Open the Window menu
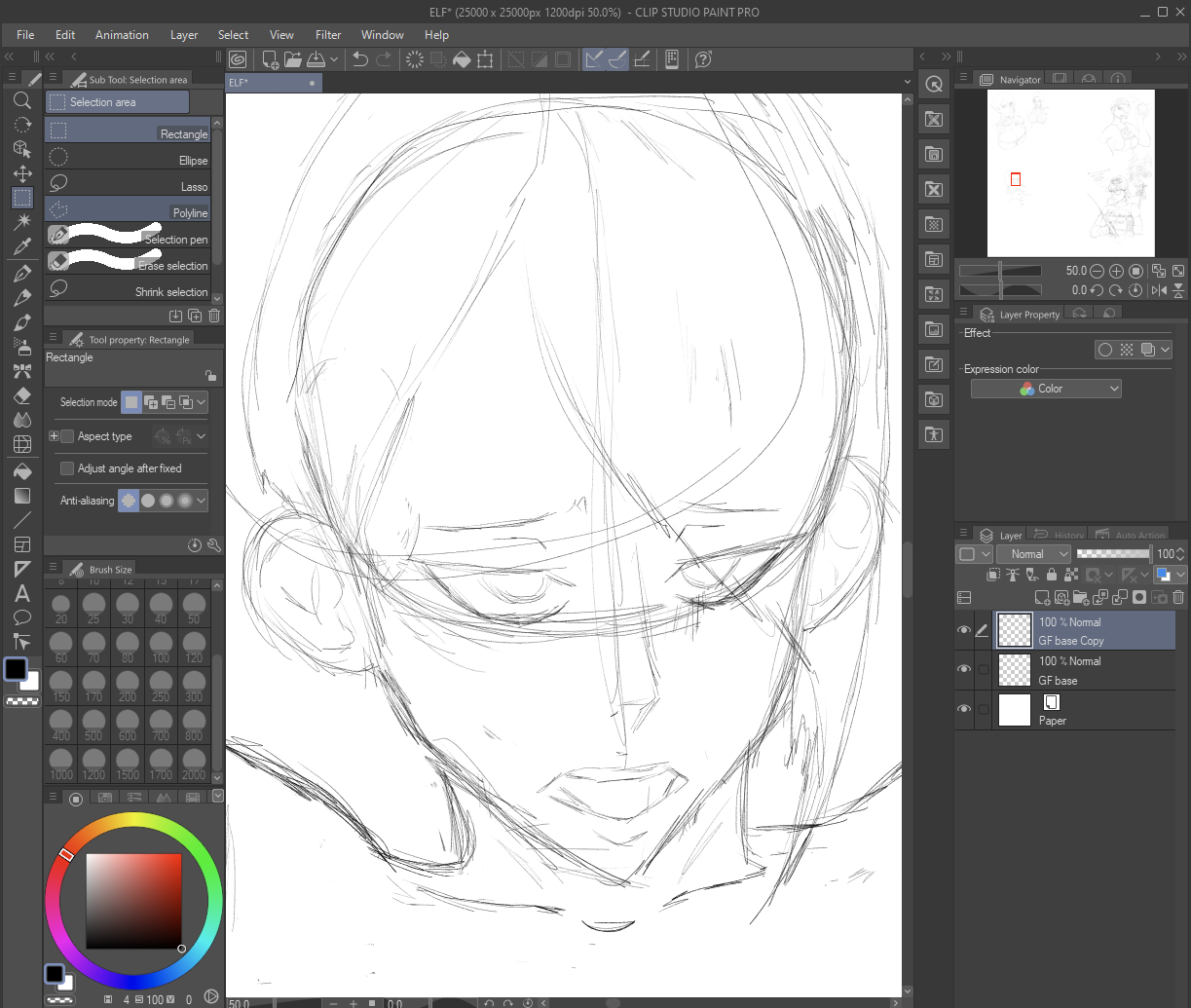1191x1008 pixels. click(383, 34)
